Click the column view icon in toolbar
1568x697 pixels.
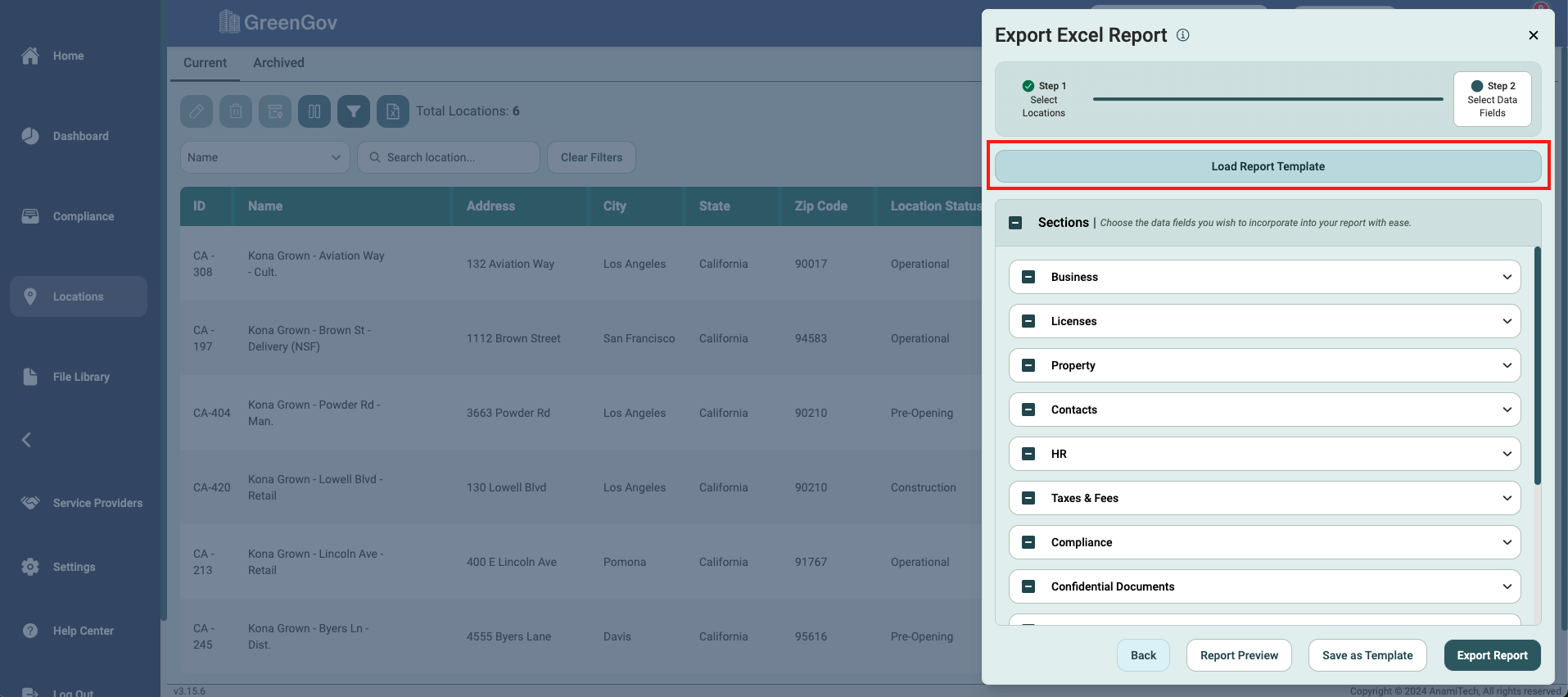pyautogui.click(x=314, y=111)
